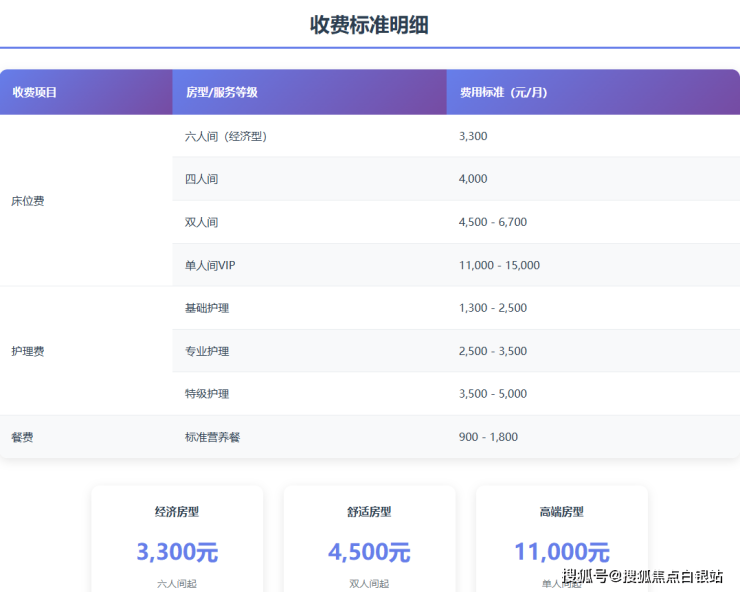Select the 六人间（经济型）row

226,136
